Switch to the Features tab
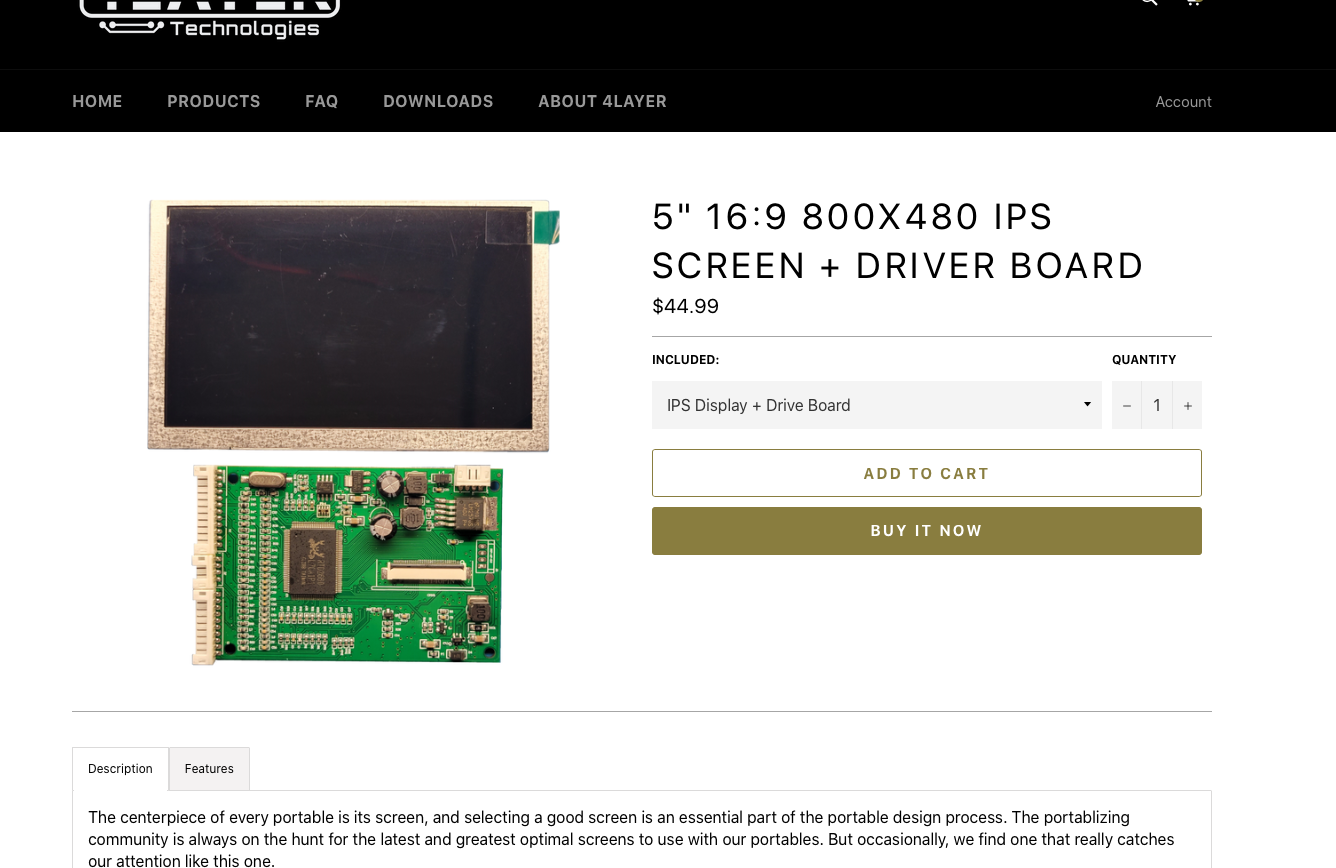Viewport: 1336px width, 868px height. (209, 769)
